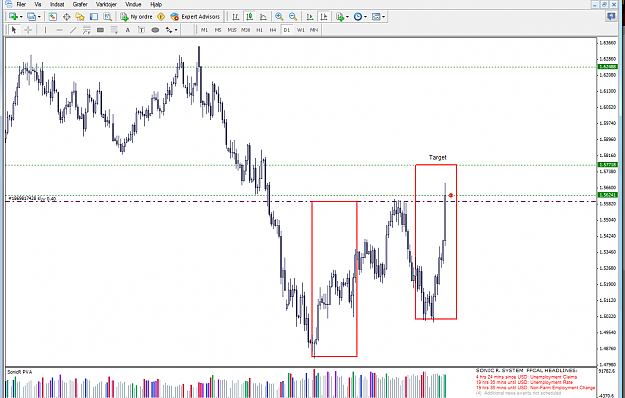Image resolution: width=625 pixels, height=398 pixels.
Task: Open the Periods clock dropdown
Action: click(x=360, y=17)
